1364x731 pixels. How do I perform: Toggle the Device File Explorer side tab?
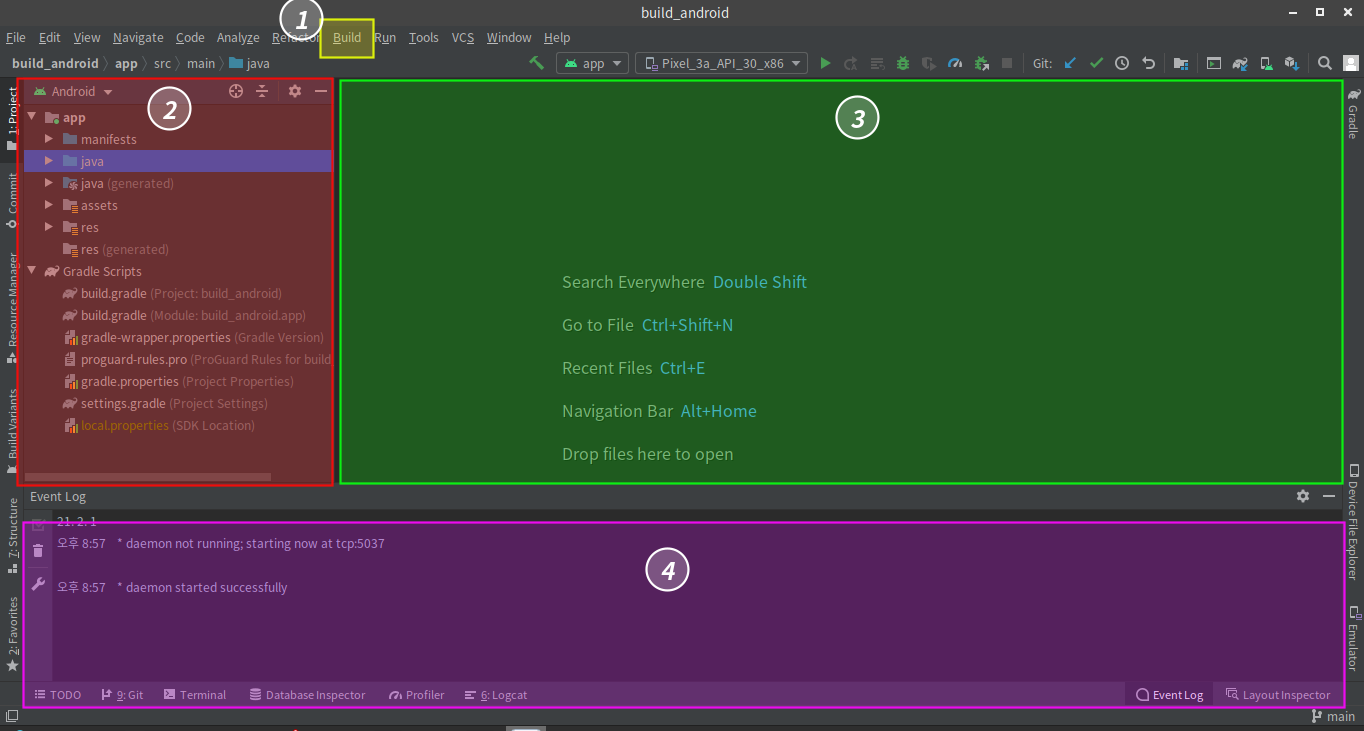coord(1353,521)
